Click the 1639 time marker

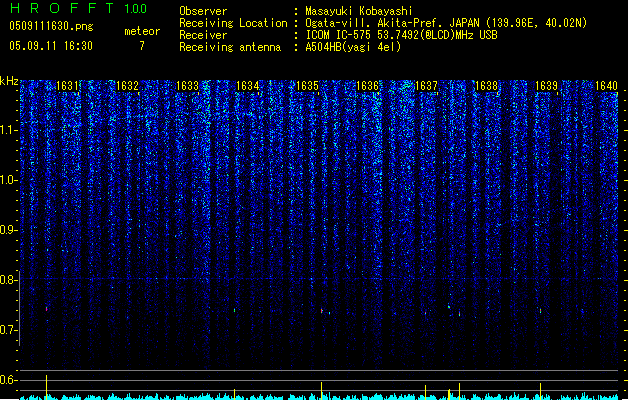pyautogui.click(x=546, y=86)
